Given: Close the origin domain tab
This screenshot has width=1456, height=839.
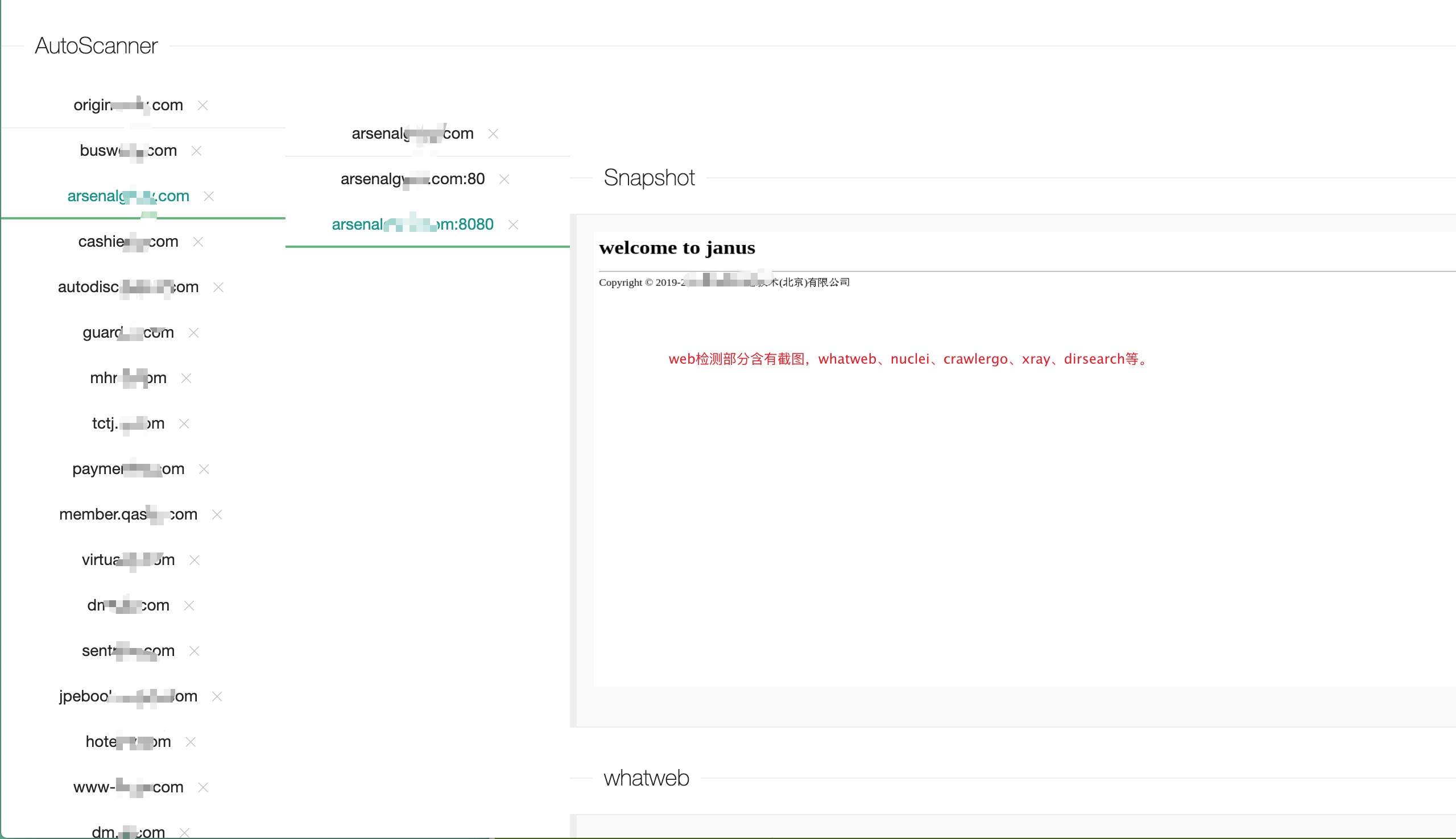Looking at the screenshot, I should tap(202, 106).
